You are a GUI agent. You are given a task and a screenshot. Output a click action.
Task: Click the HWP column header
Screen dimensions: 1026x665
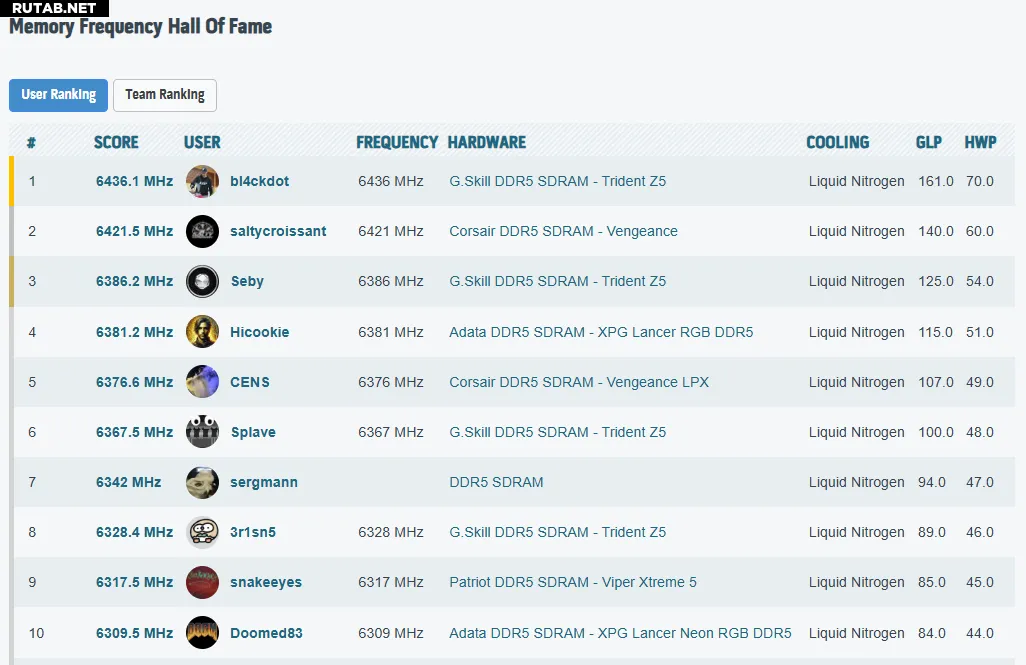point(980,142)
